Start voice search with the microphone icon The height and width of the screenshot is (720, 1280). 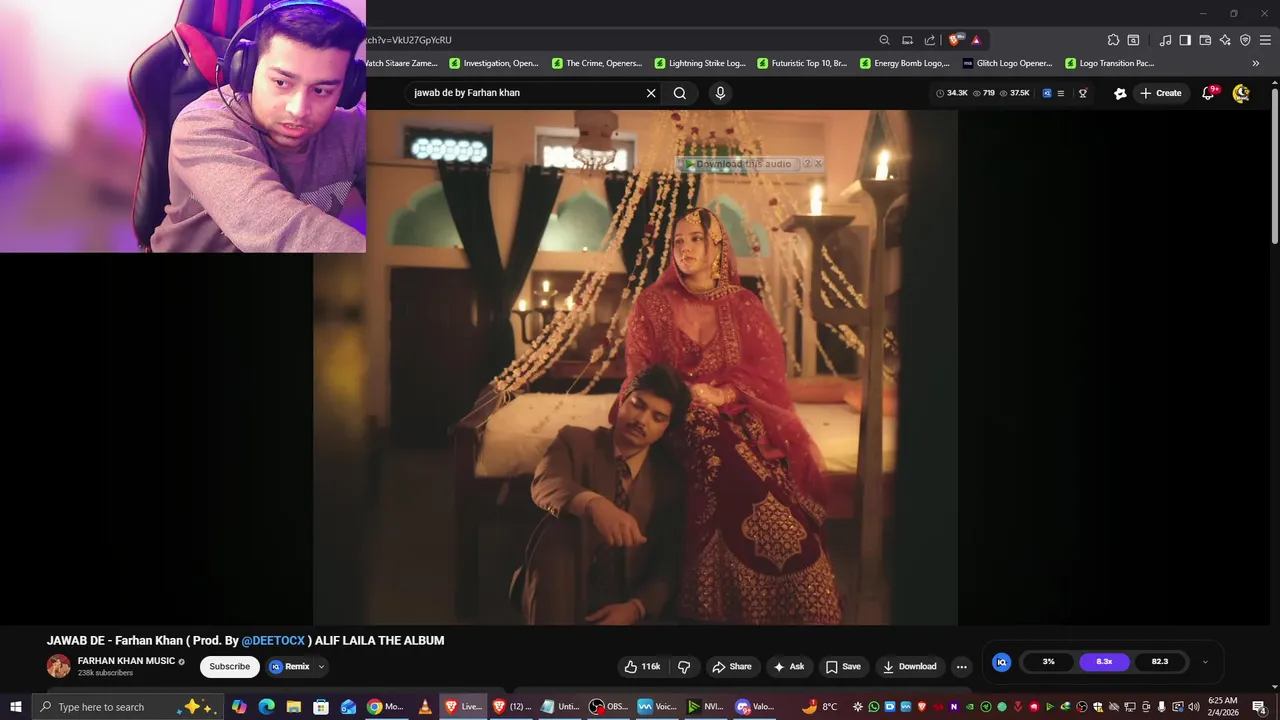coord(720,93)
